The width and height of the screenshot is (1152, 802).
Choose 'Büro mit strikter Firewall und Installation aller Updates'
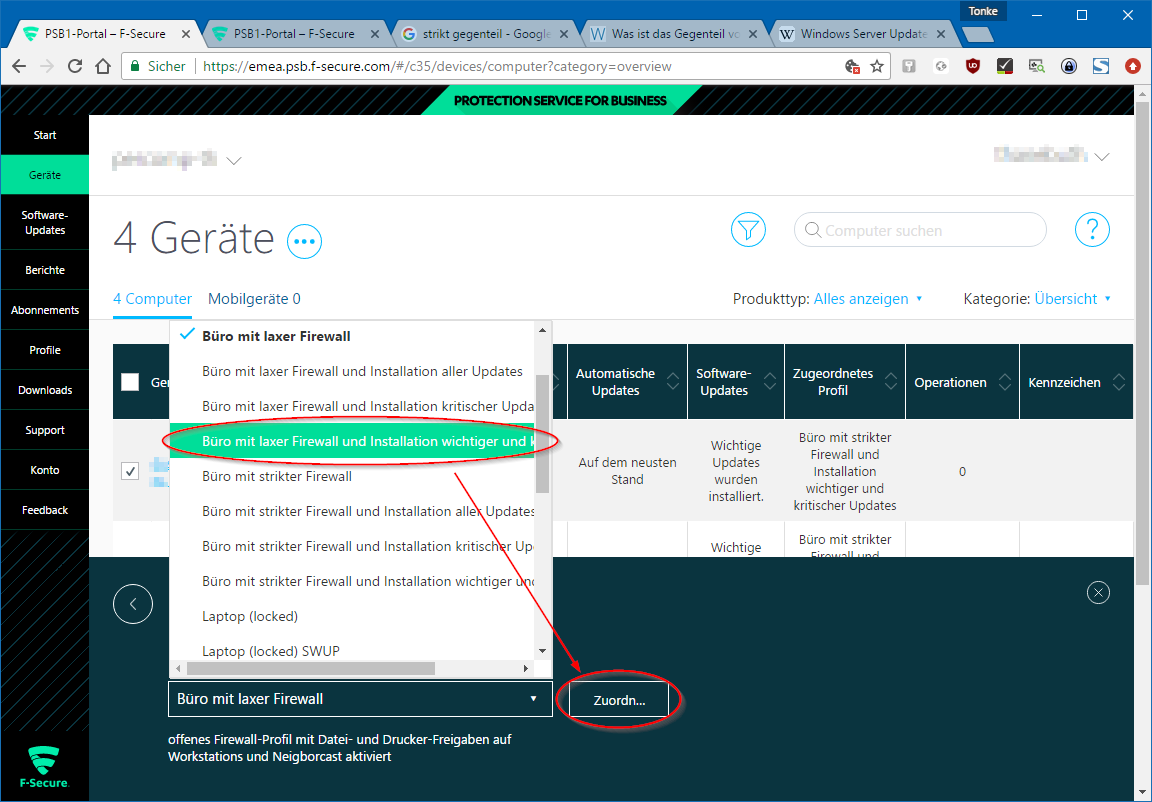352,511
